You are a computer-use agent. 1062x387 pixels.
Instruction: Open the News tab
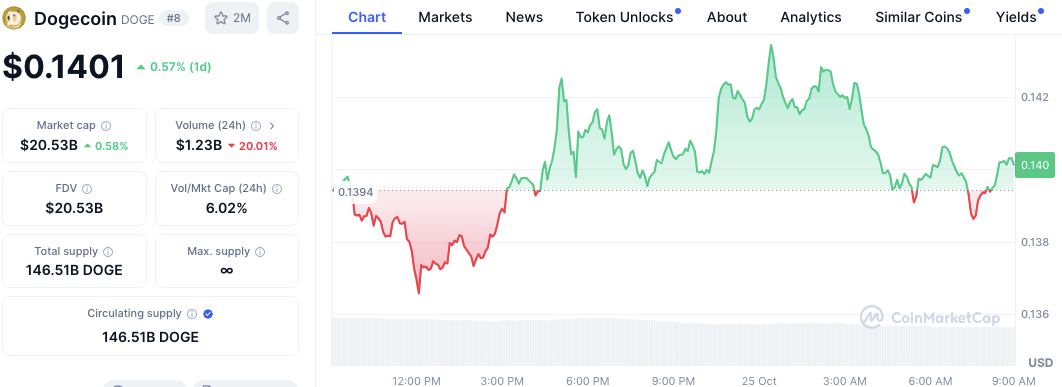(x=524, y=17)
